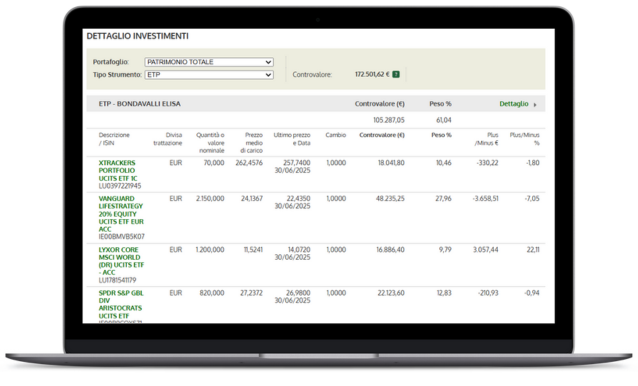Select Lyxor controvalore 16.886,40
638x386 pixels.
[390, 250]
